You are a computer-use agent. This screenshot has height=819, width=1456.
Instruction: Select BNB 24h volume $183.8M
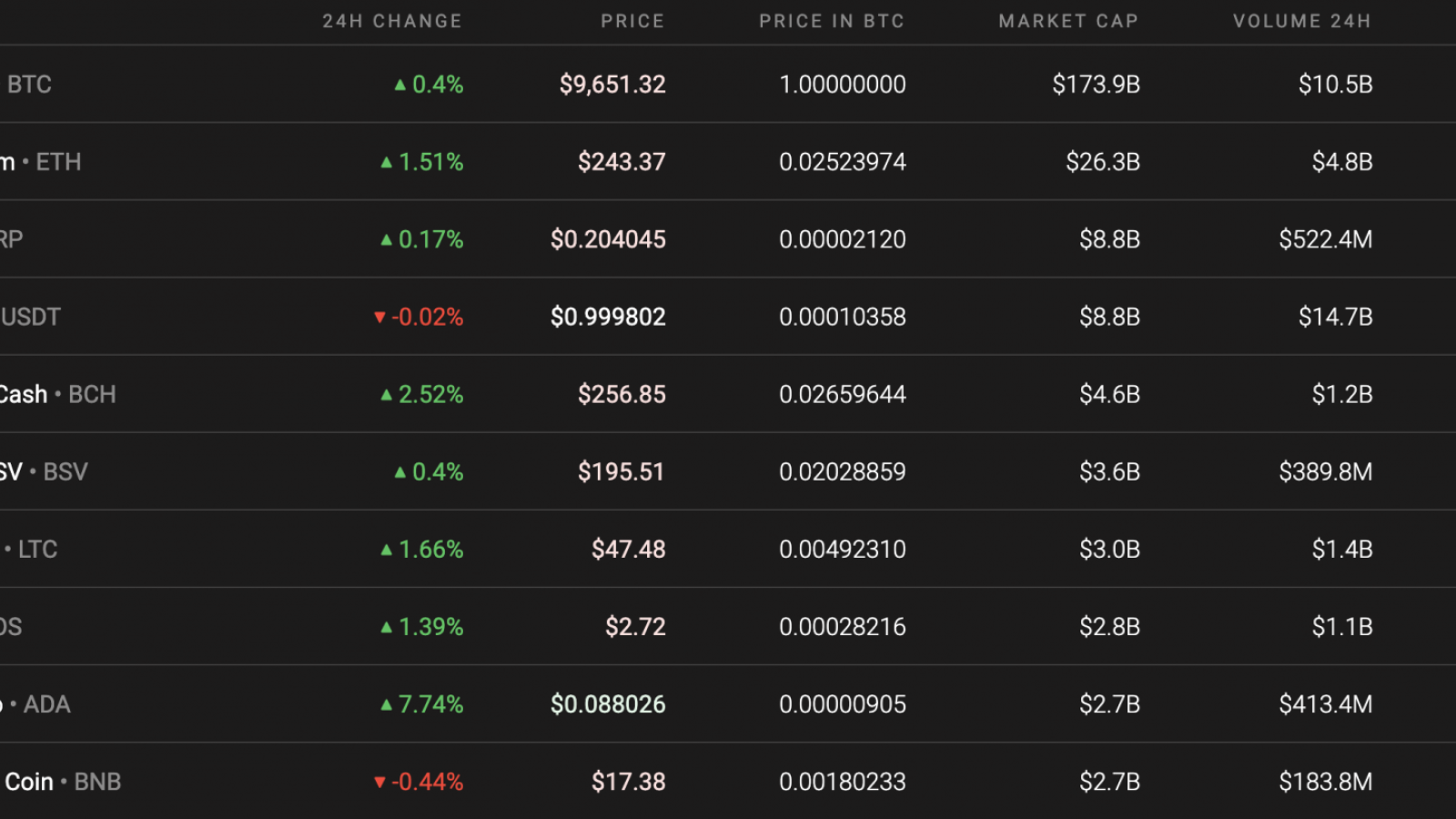1326,782
